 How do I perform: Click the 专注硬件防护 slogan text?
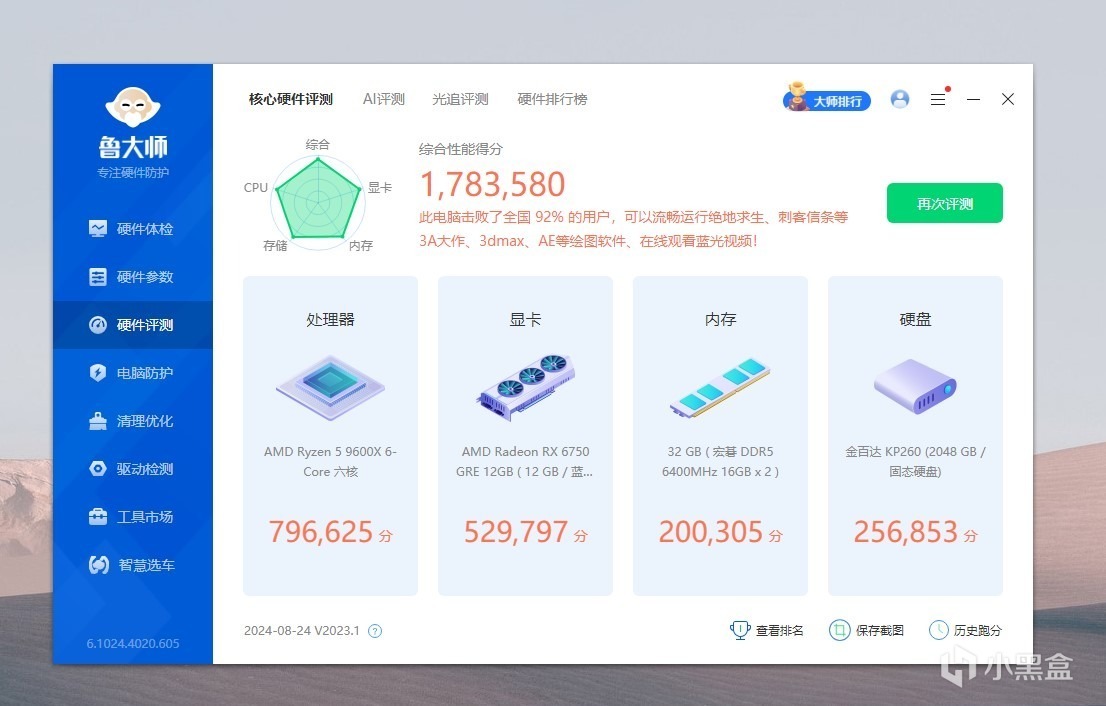[133, 173]
